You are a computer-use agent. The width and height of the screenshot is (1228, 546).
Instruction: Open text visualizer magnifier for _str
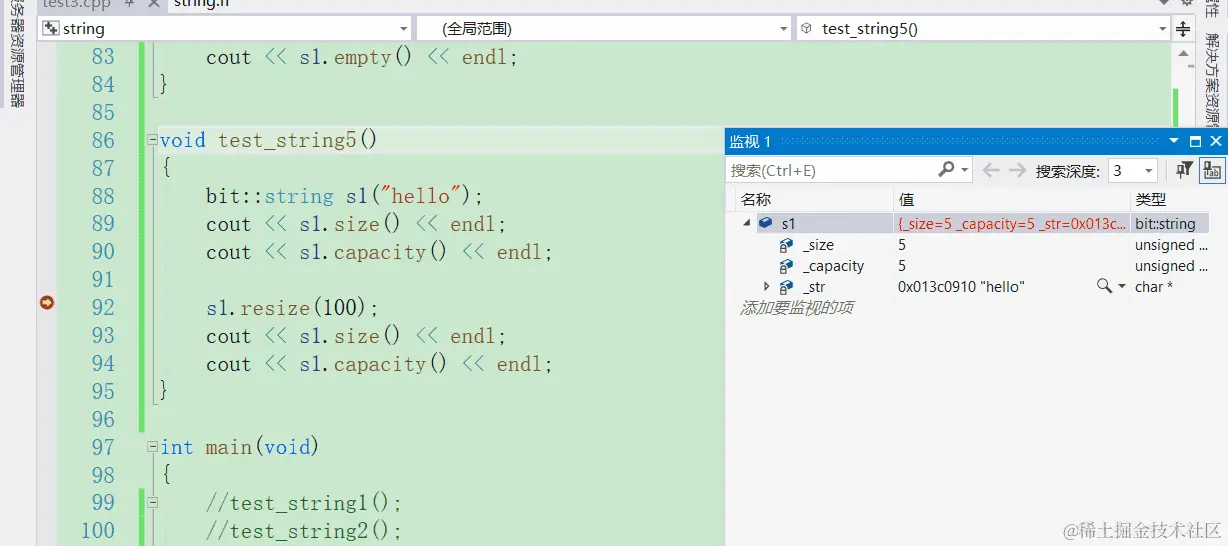point(1103,286)
